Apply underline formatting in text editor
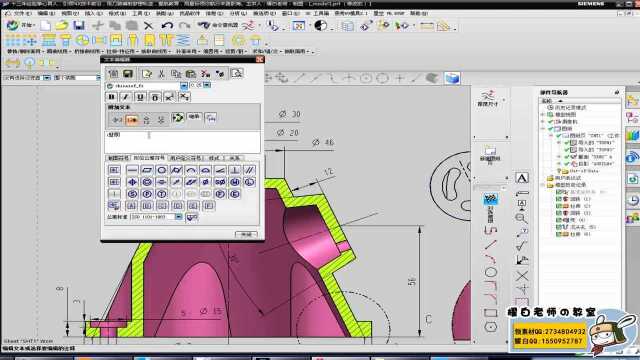 coord(140,97)
